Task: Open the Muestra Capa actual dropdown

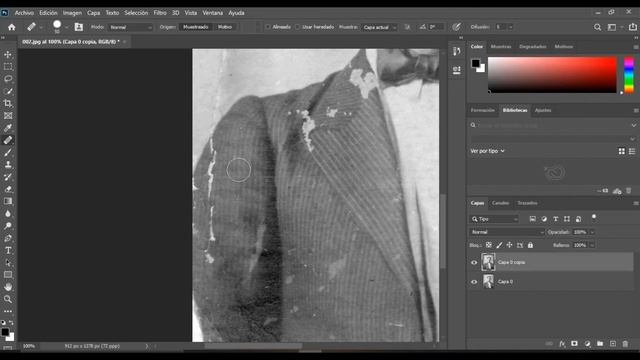Action: 380,27
